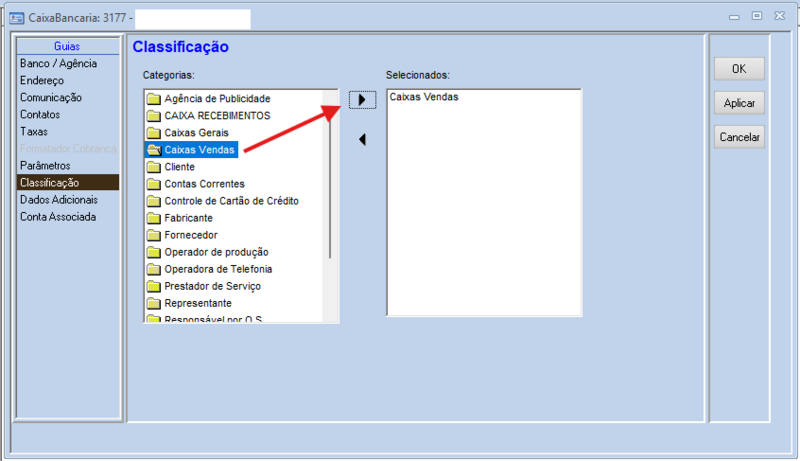Open the Parâmetros guide

tap(45, 166)
